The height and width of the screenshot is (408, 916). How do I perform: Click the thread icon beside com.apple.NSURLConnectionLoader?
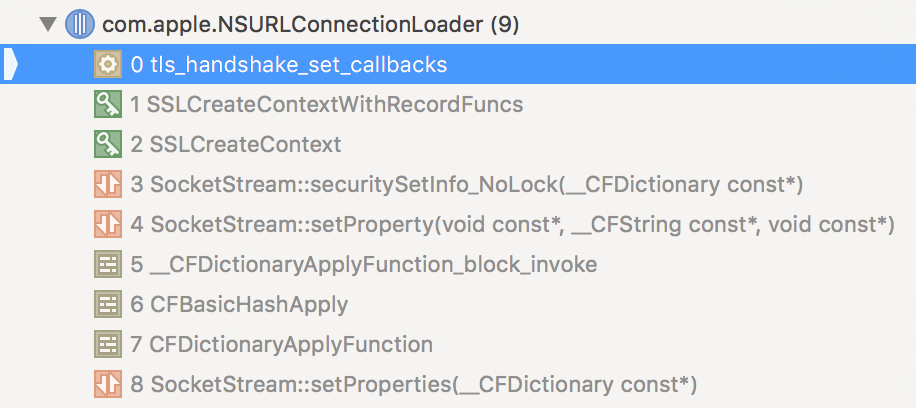click(78, 25)
